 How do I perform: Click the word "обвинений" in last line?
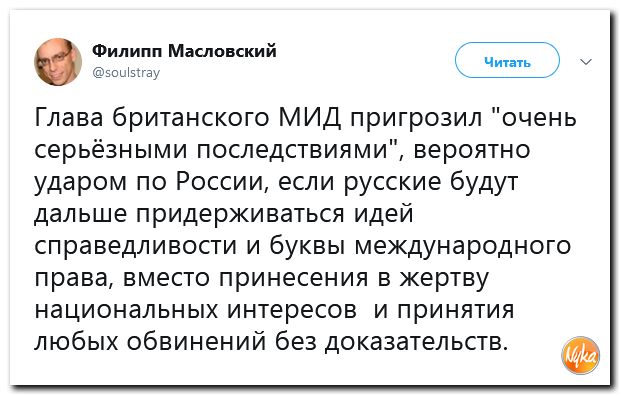coord(197,341)
